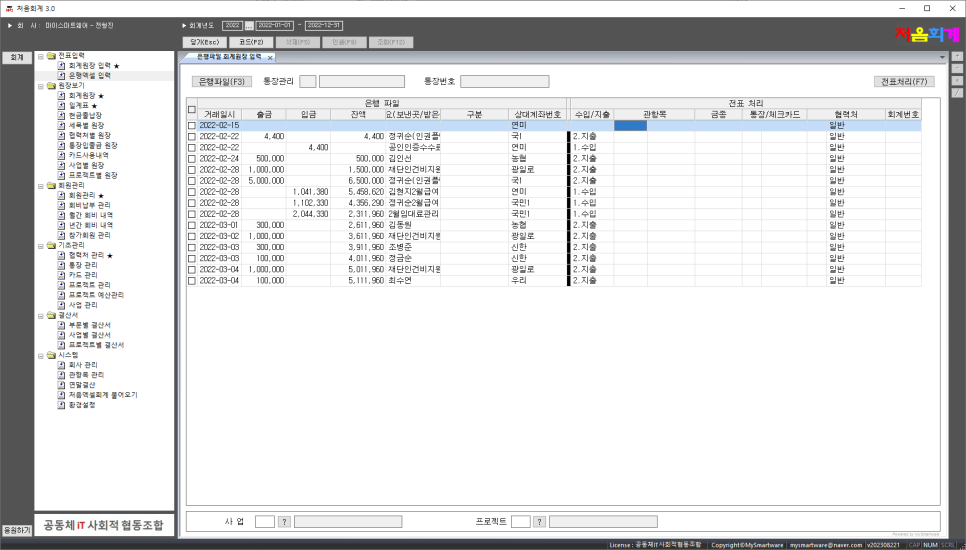Open 통장 관리 document icon
The width and height of the screenshot is (966, 550).
pyautogui.click(x=61, y=265)
